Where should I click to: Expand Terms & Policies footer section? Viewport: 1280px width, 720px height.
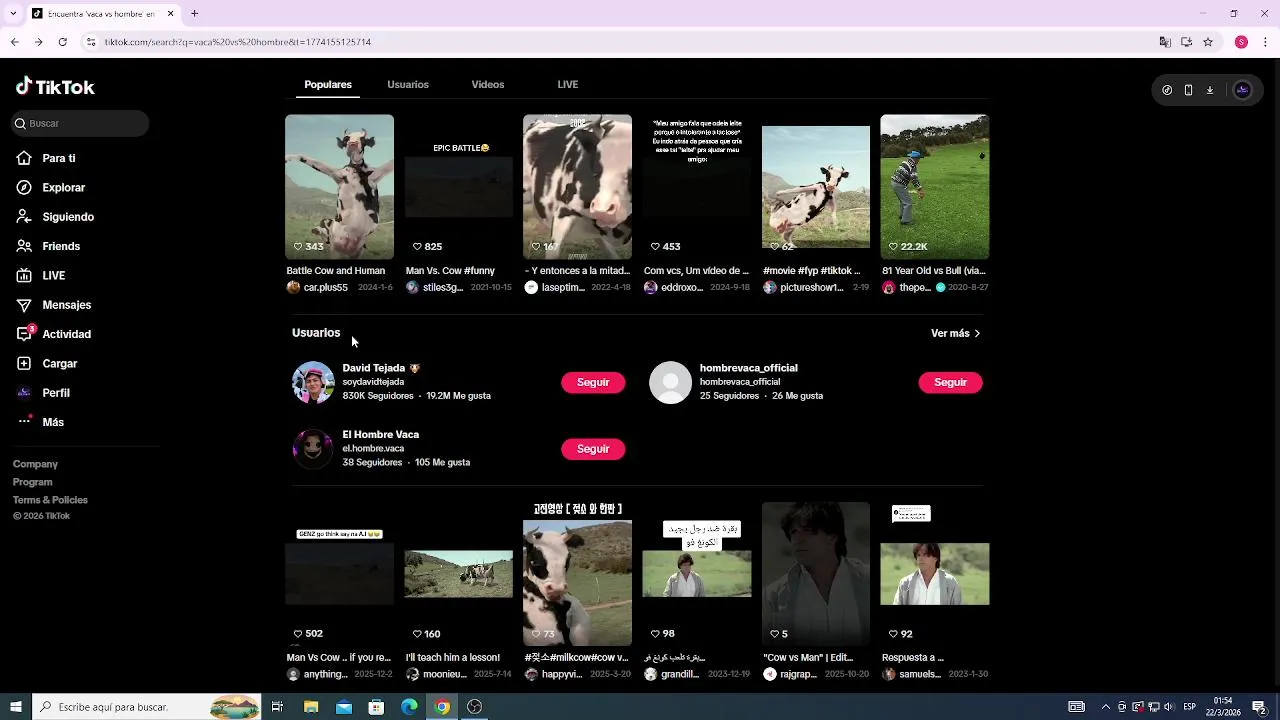[50, 500]
